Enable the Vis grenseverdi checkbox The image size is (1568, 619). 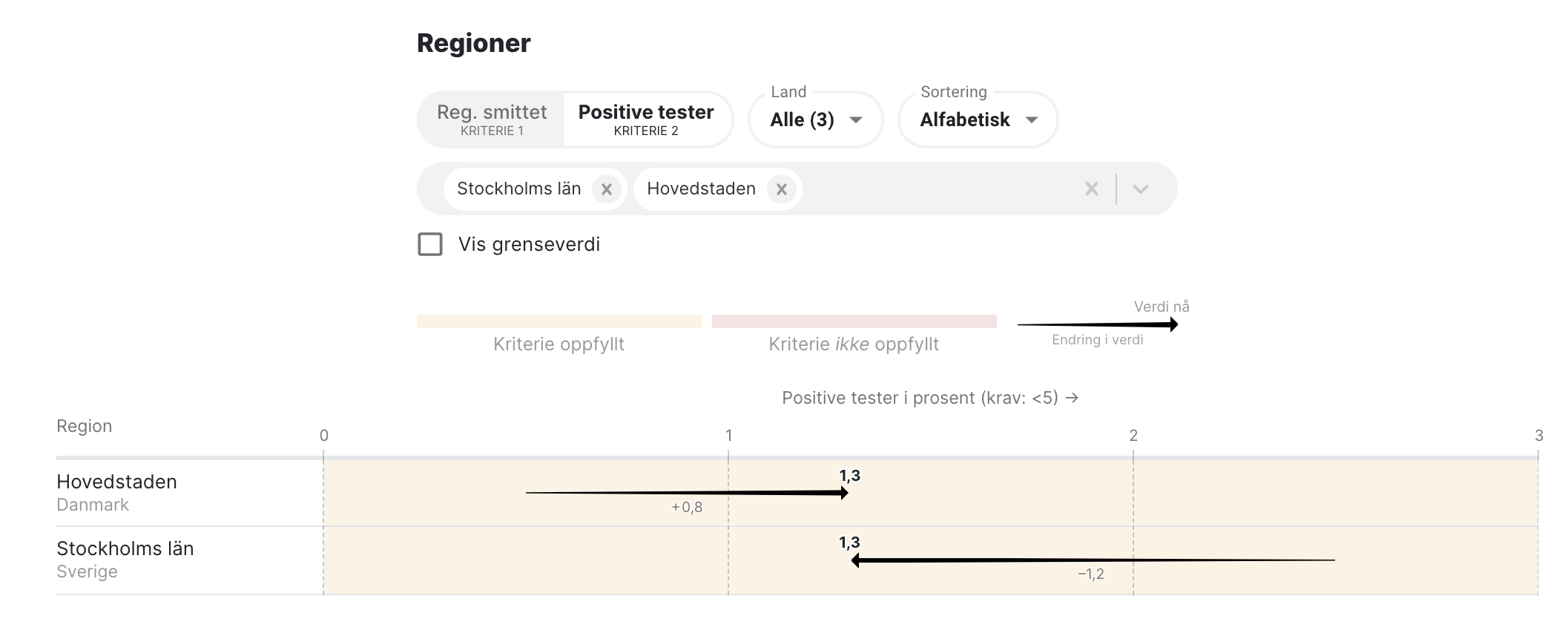(x=430, y=244)
